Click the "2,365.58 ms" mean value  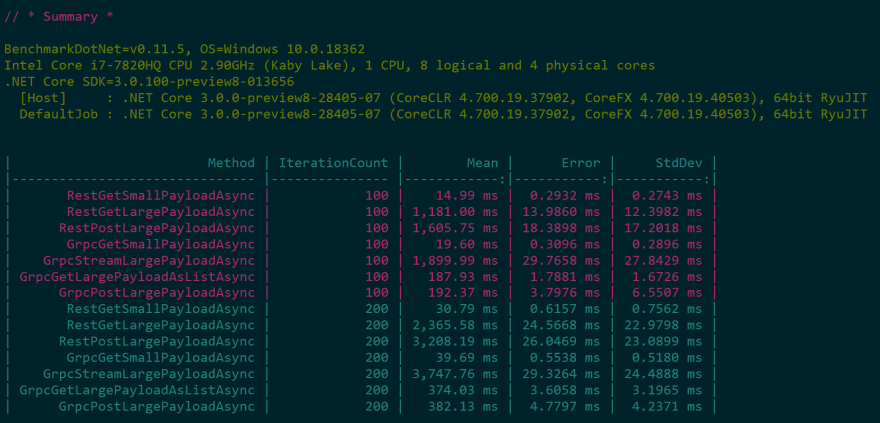tap(455, 325)
